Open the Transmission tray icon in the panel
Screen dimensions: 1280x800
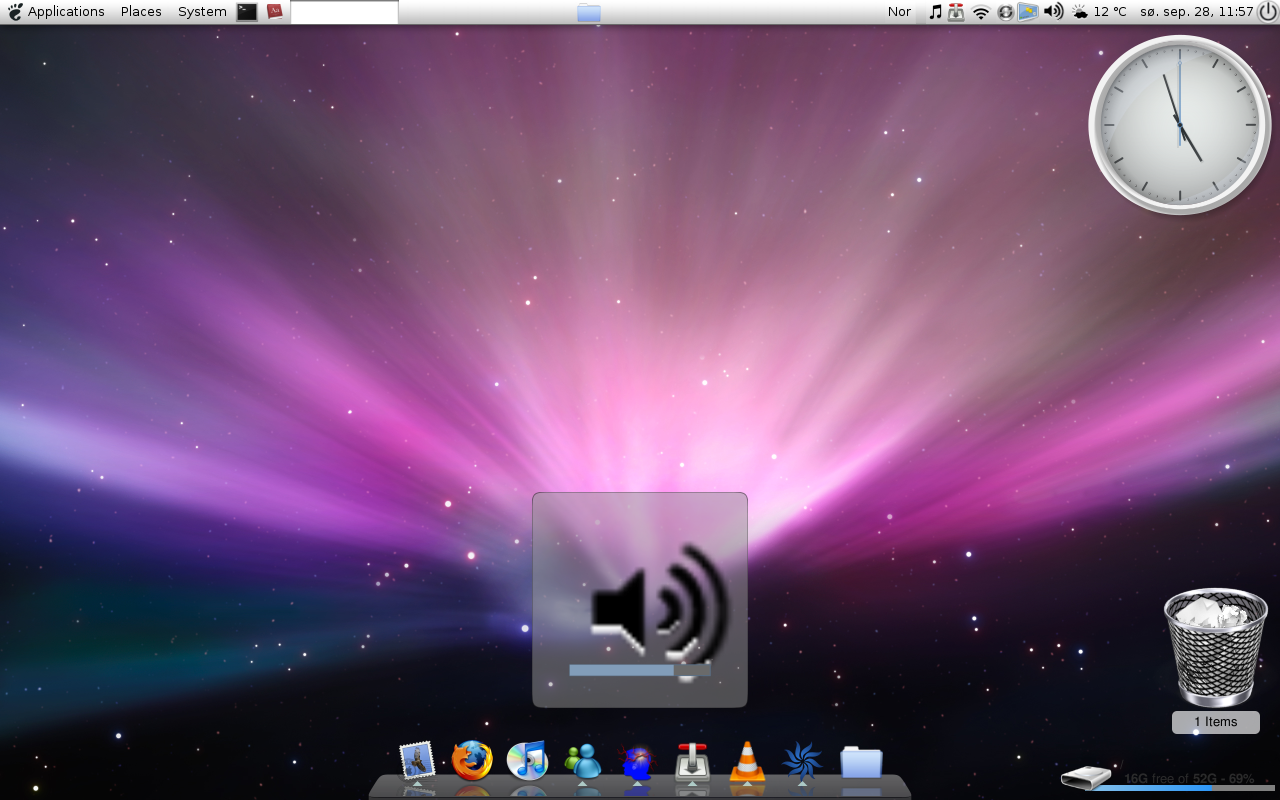(957, 12)
